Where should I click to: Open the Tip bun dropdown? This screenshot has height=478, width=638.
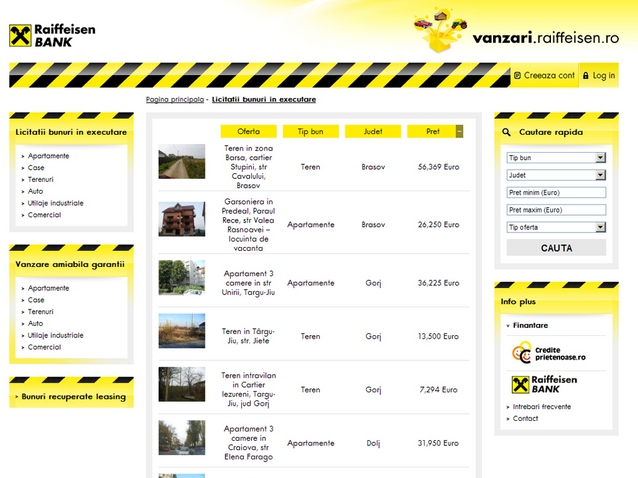[x=556, y=158]
